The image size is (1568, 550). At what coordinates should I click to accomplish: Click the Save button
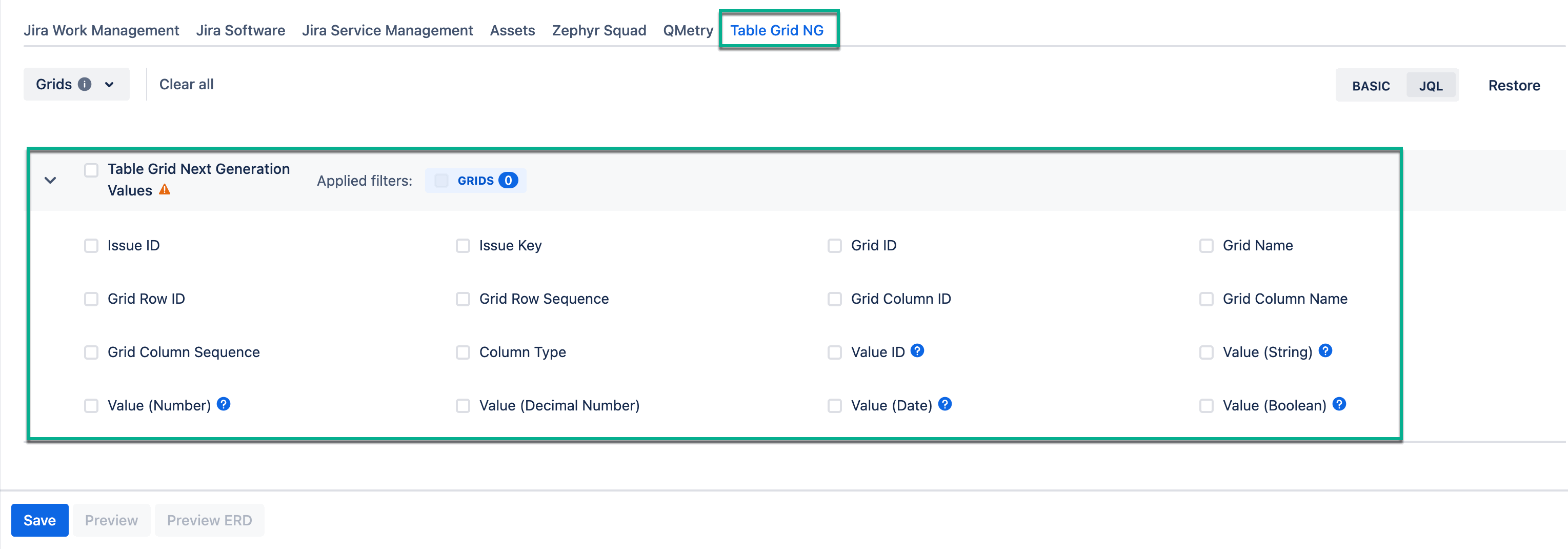pos(39,520)
